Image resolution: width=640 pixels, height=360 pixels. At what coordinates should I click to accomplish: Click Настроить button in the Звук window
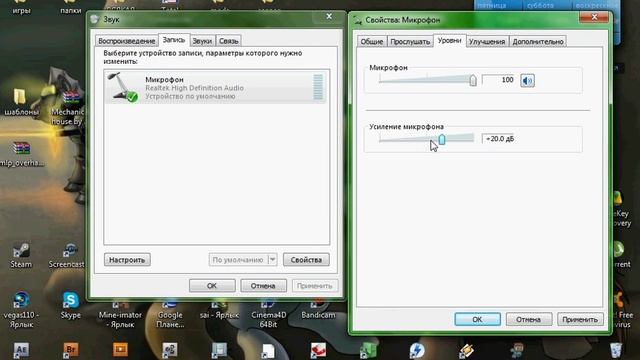pos(127,260)
